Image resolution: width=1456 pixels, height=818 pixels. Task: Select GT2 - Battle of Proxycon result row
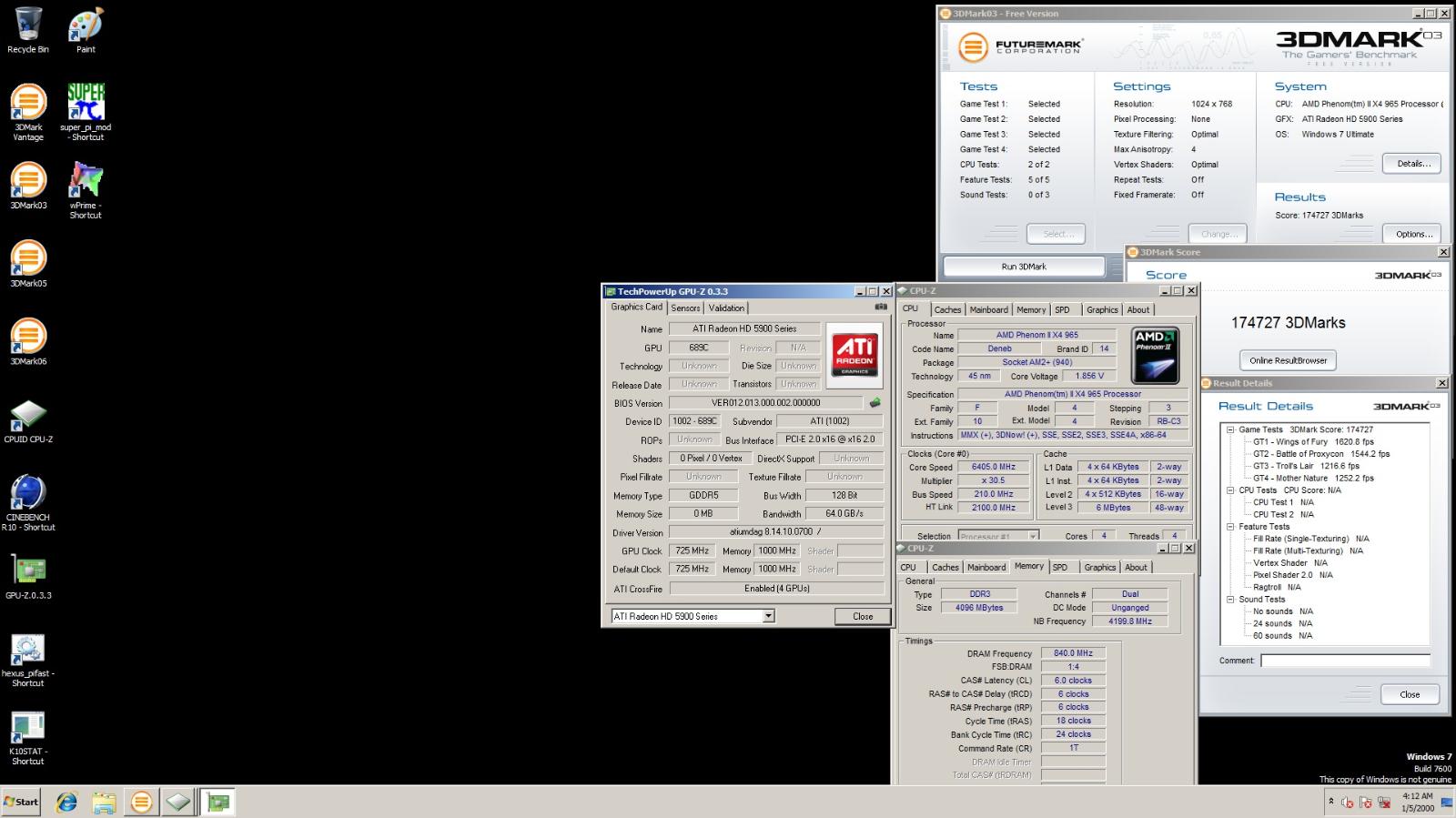coord(1321,454)
